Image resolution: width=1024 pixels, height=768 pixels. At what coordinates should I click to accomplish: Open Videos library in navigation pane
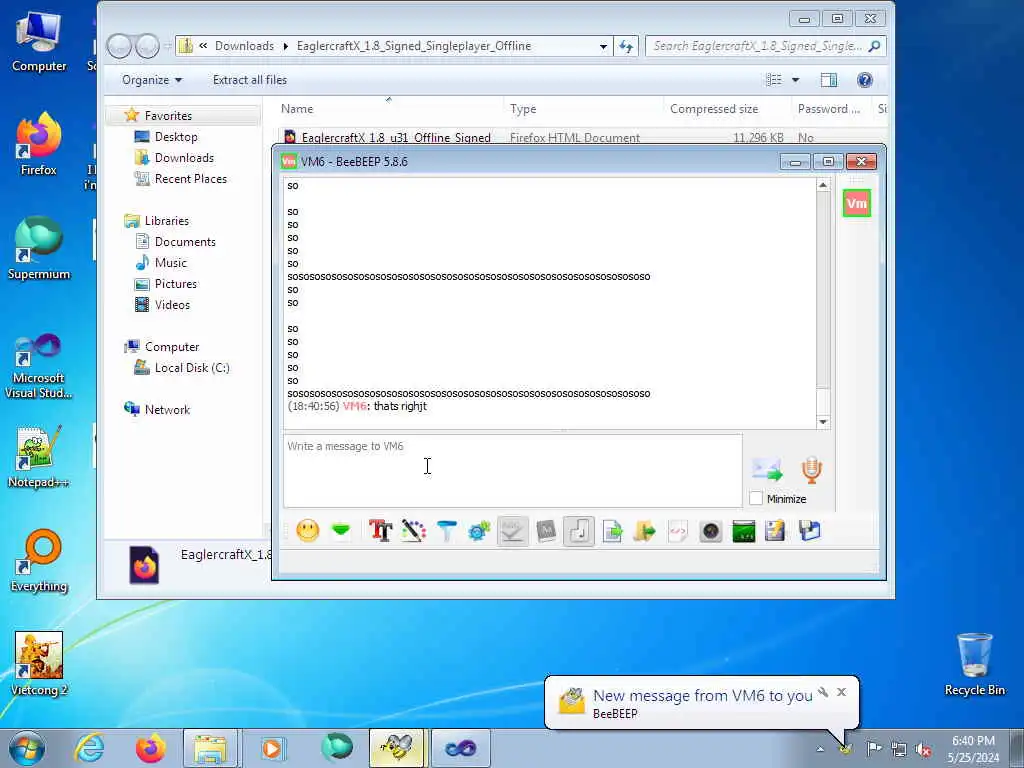[172, 304]
